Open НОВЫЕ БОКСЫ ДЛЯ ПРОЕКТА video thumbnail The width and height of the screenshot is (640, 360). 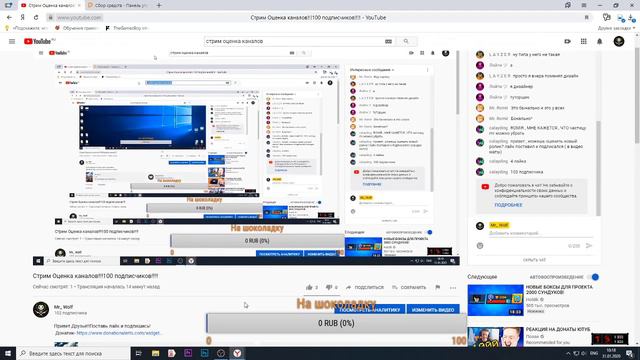(x=496, y=300)
